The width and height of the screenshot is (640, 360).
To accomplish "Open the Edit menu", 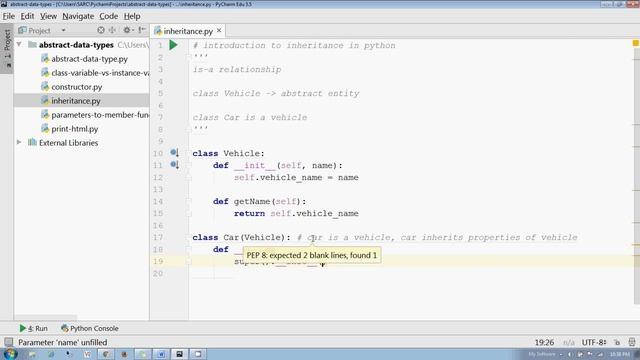I will [27, 16].
